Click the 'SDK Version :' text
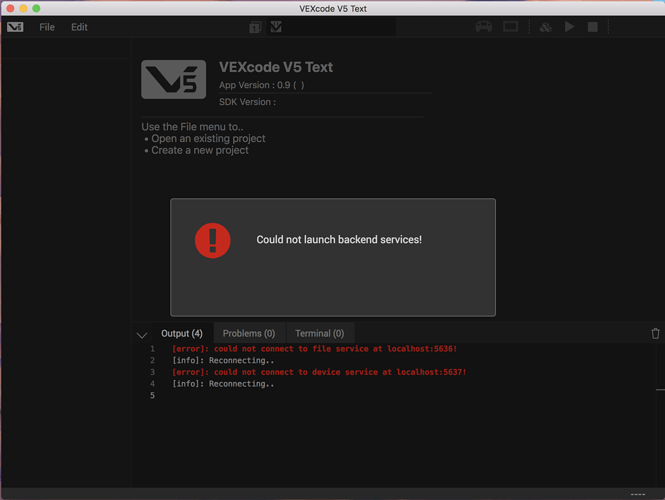The width and height of the screenshot is (665, 500). tap(247, 102)
